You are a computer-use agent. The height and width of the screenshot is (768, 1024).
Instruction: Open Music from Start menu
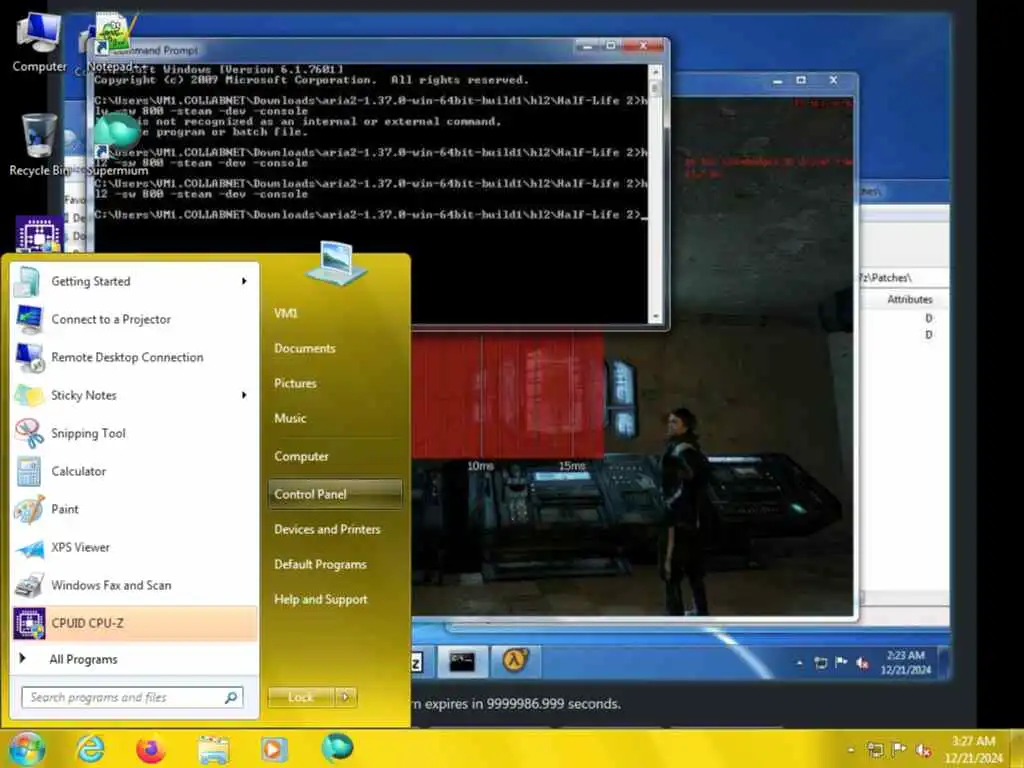coord(290,418)
